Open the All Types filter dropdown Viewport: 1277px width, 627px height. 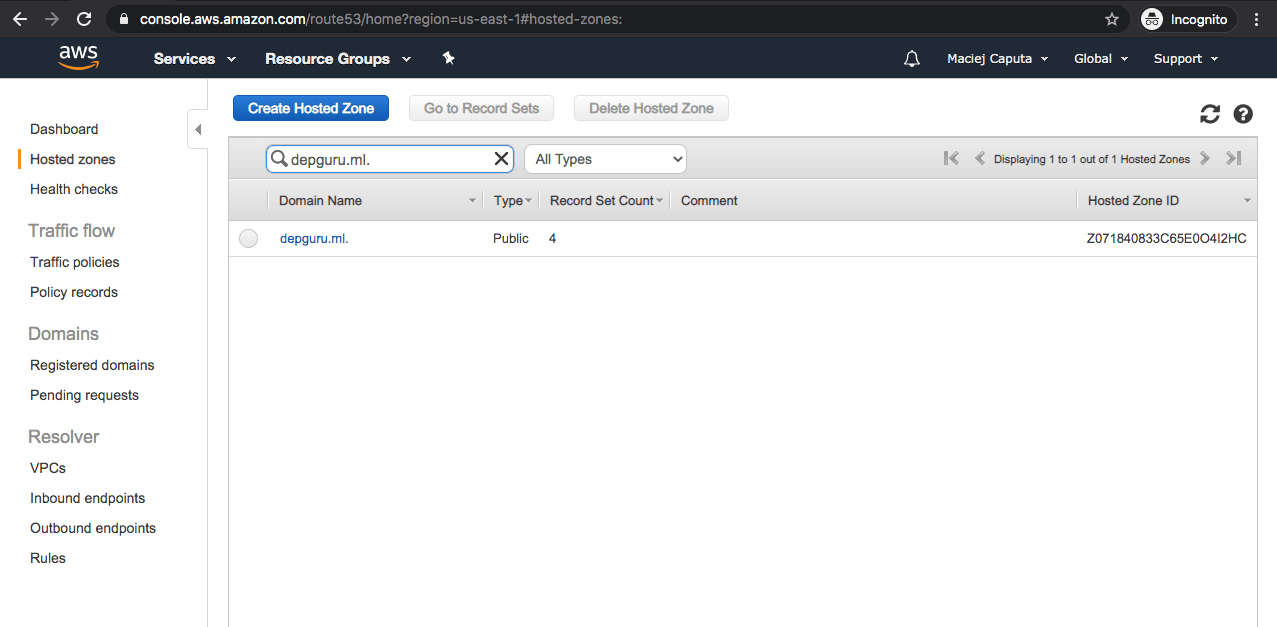605,159
